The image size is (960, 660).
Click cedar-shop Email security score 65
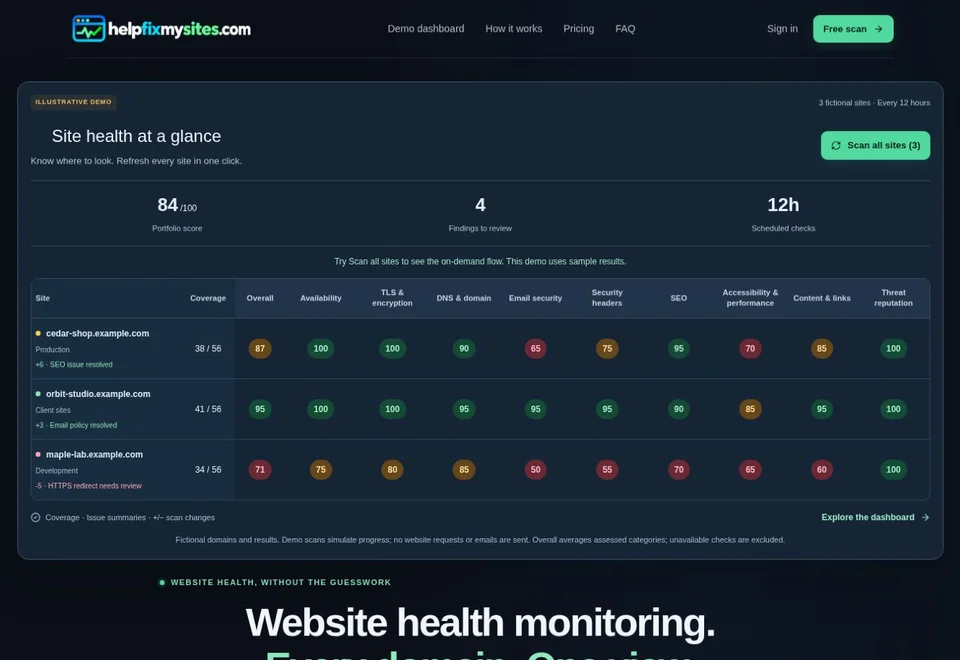coord(535,348)
